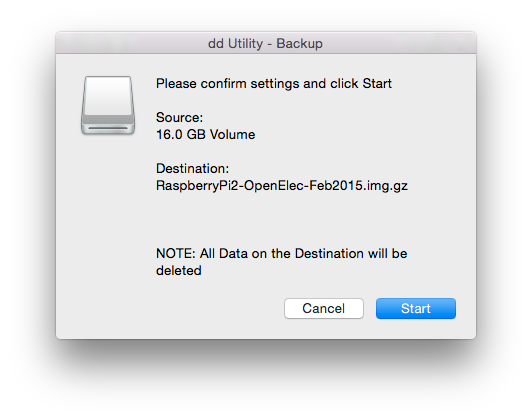Click the Source: label

tap(179, 117)
